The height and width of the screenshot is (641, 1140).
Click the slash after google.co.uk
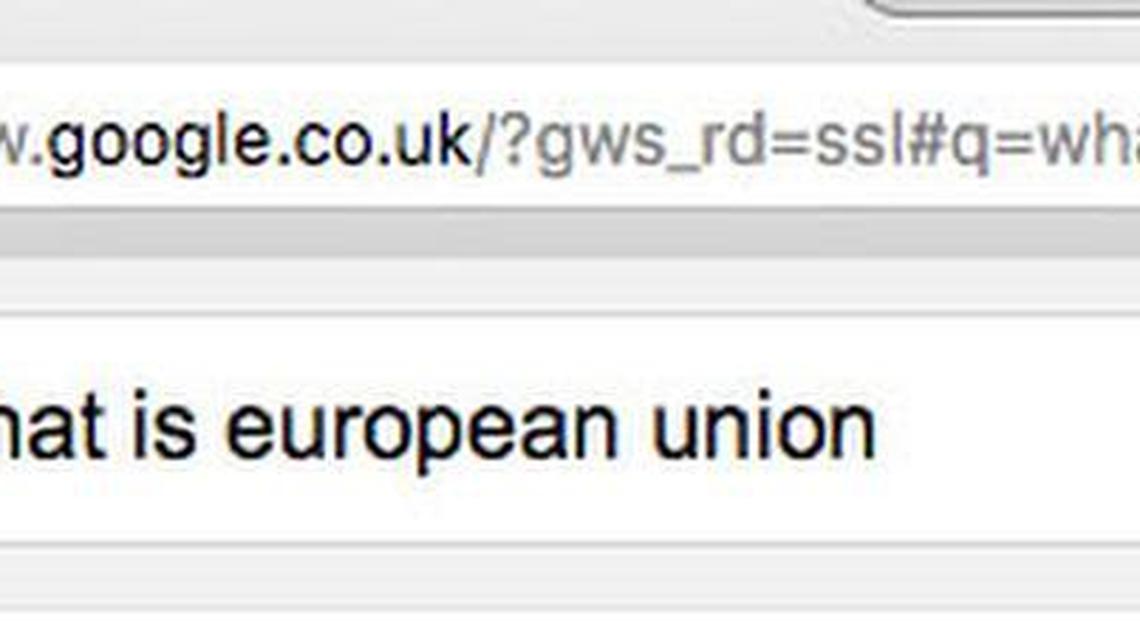point(485,144)
